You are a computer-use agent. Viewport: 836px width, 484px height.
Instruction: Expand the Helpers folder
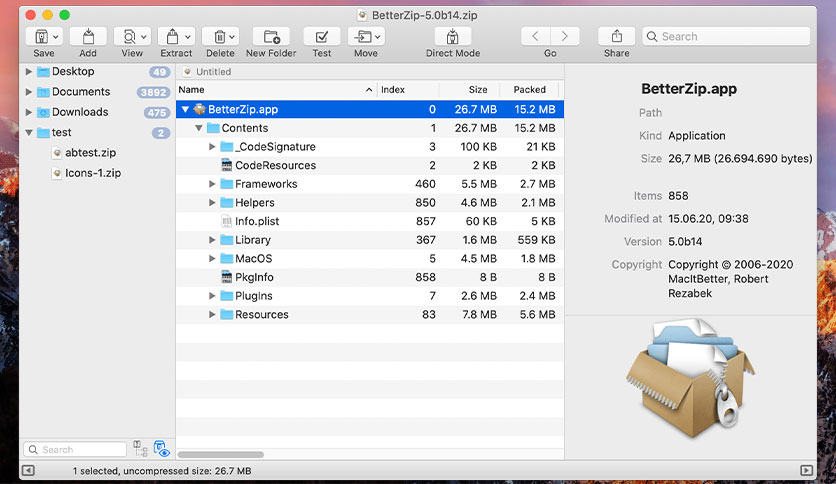[x=212, y=203]
